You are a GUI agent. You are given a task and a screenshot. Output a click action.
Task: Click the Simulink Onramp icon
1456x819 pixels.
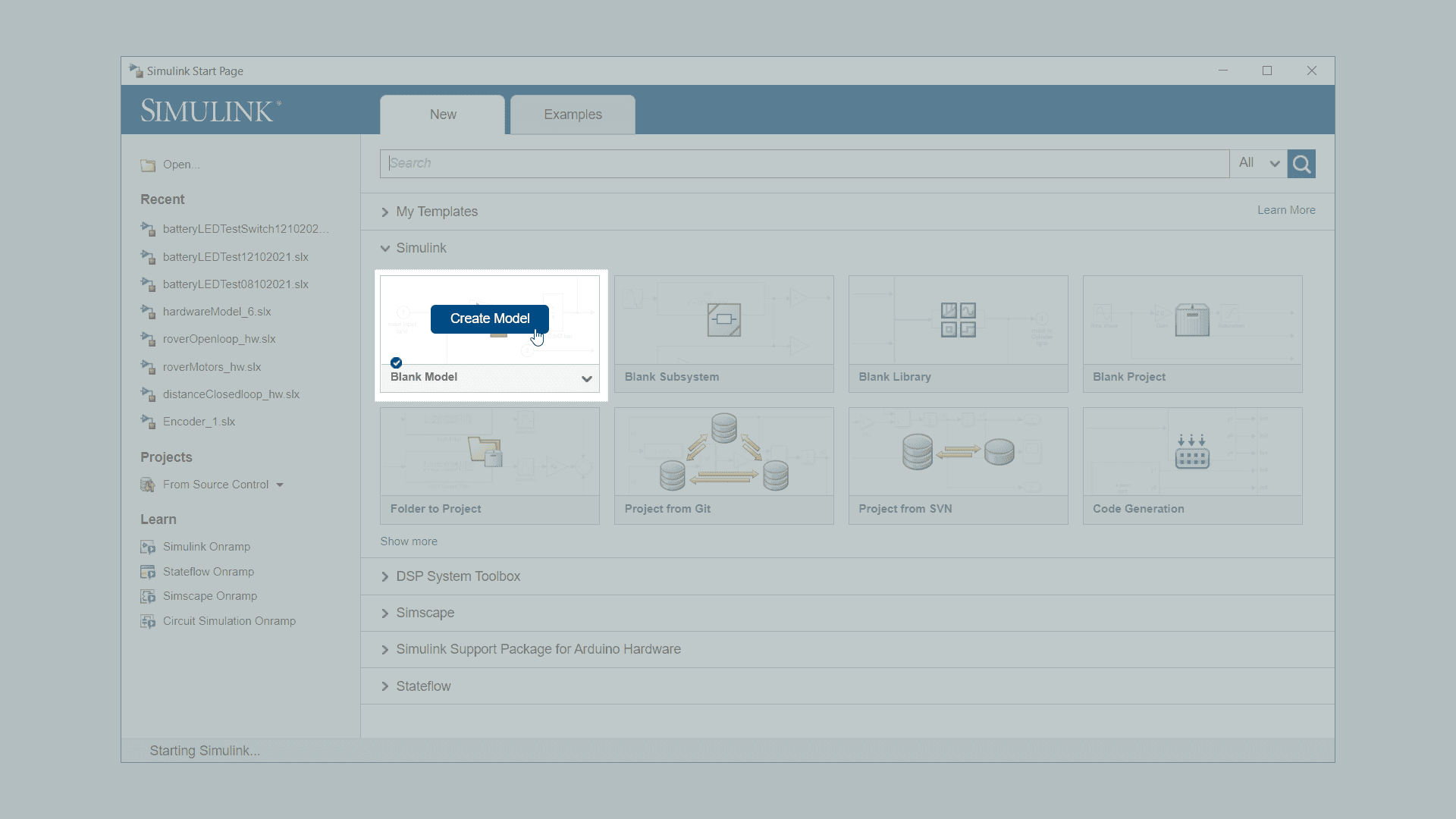pyautogui.click(x=148, y=547)
